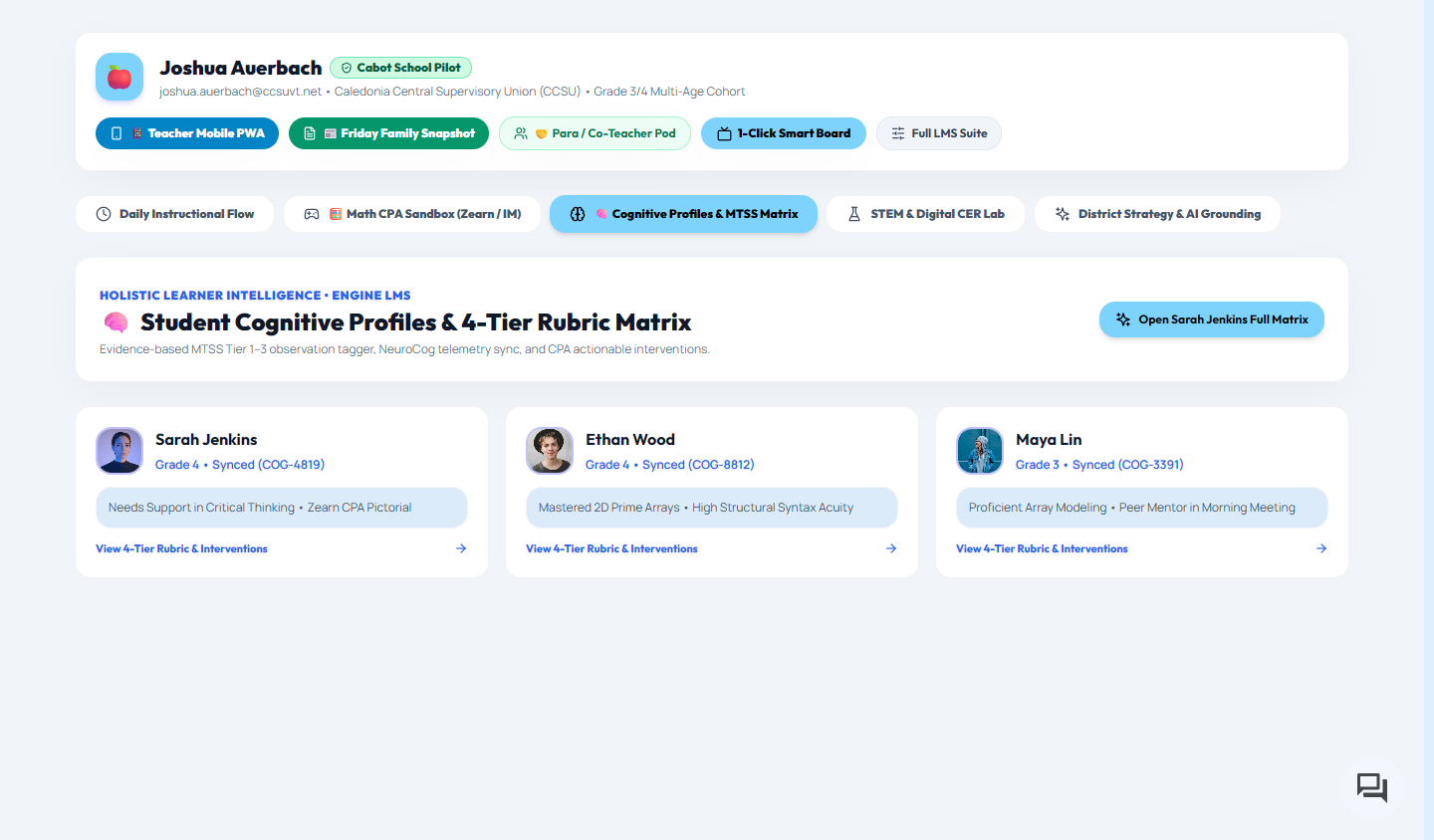Click arrow icon on Maya Lin card
Viewport: 1434px width, 840px height.
(x=1321, y=548)
